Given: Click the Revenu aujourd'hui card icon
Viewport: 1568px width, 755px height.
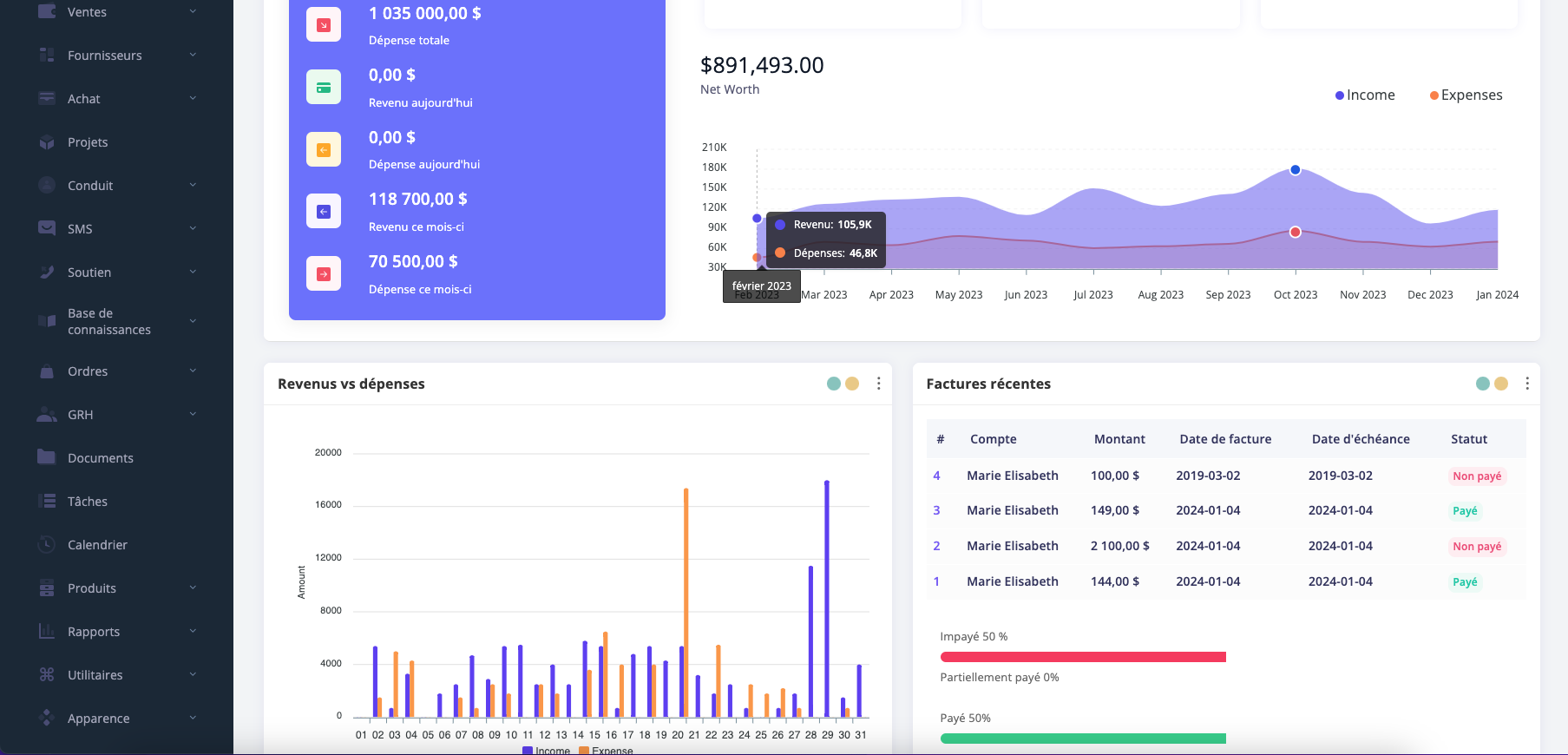Looking at the screenshot, I should (324, 88).
